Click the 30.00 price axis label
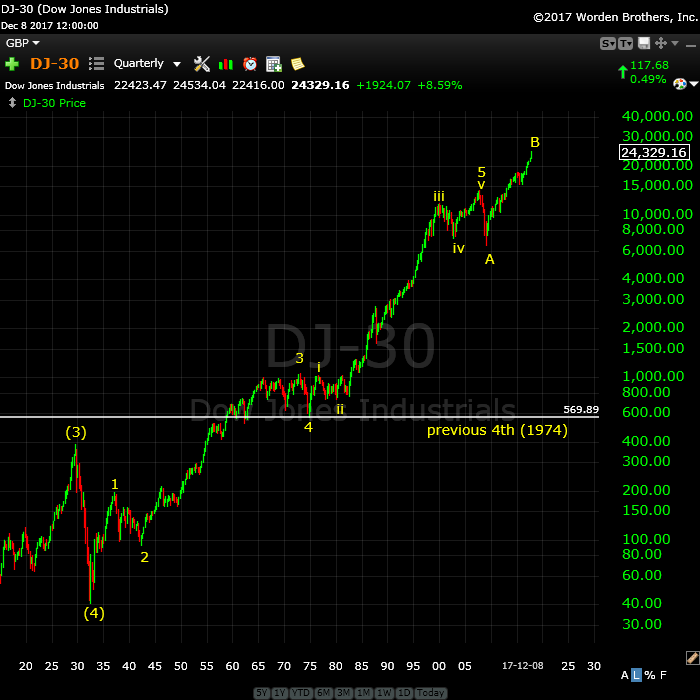 (642, 624)
